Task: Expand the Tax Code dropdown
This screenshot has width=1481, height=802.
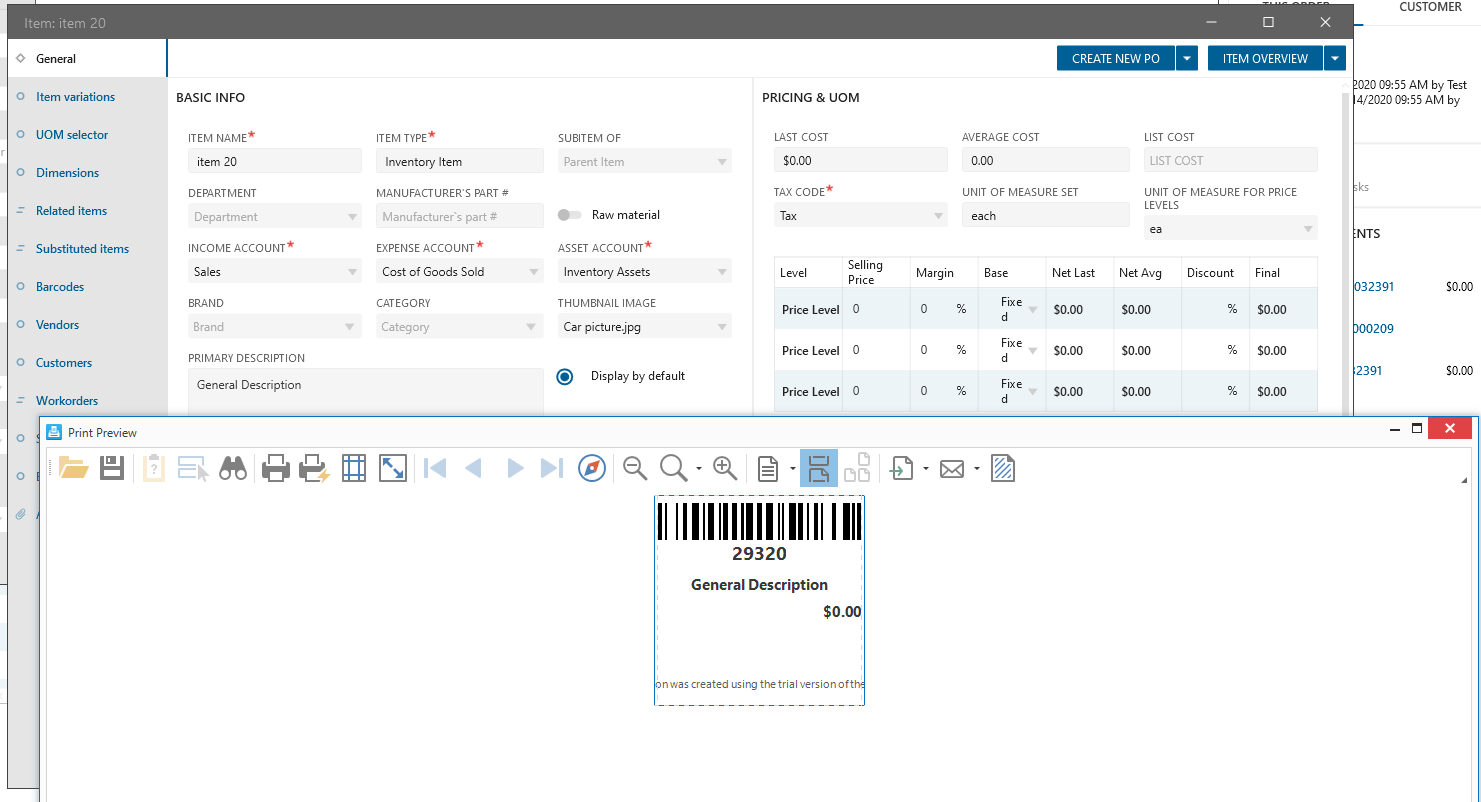Action: coord(860,216)
